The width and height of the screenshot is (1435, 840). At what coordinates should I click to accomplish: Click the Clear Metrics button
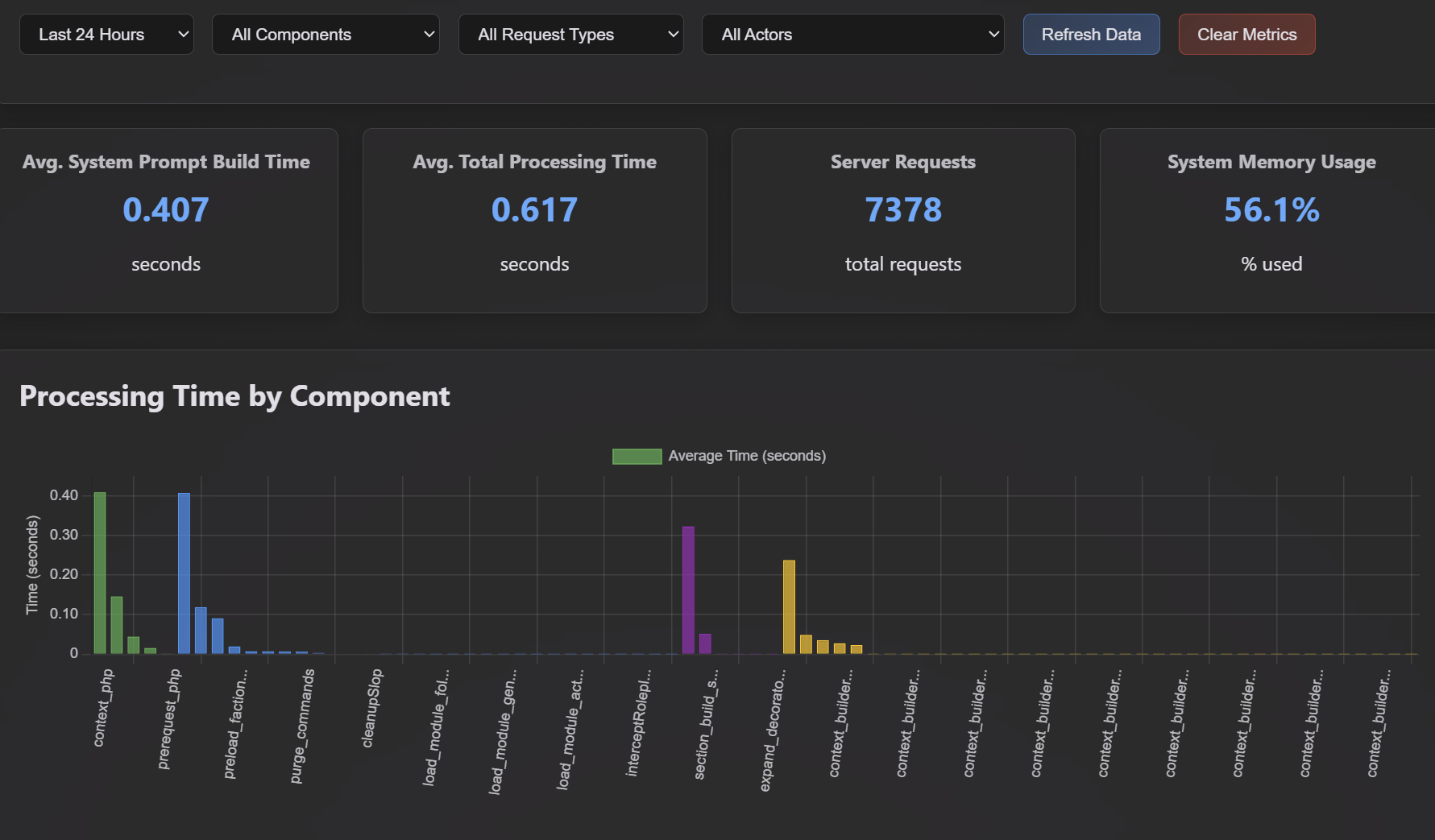(x=1246, y=35)
